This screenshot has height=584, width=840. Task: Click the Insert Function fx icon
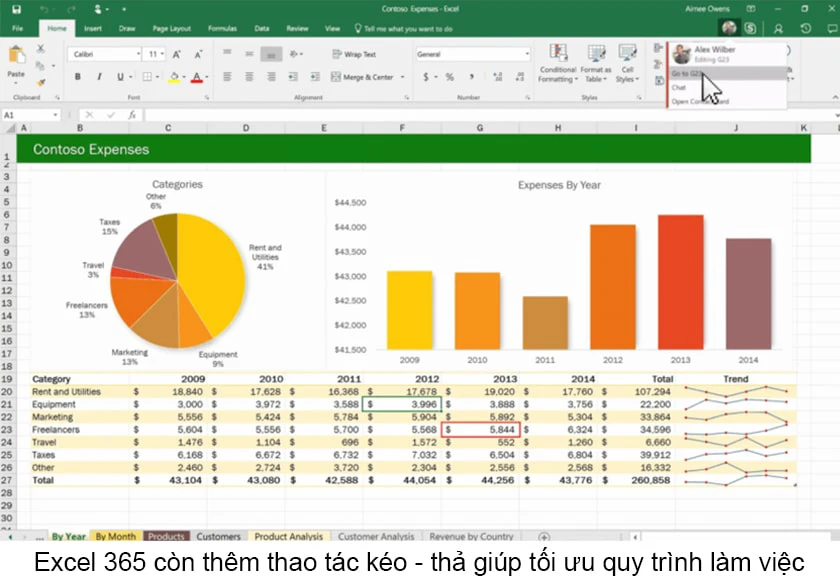(132, 115)
